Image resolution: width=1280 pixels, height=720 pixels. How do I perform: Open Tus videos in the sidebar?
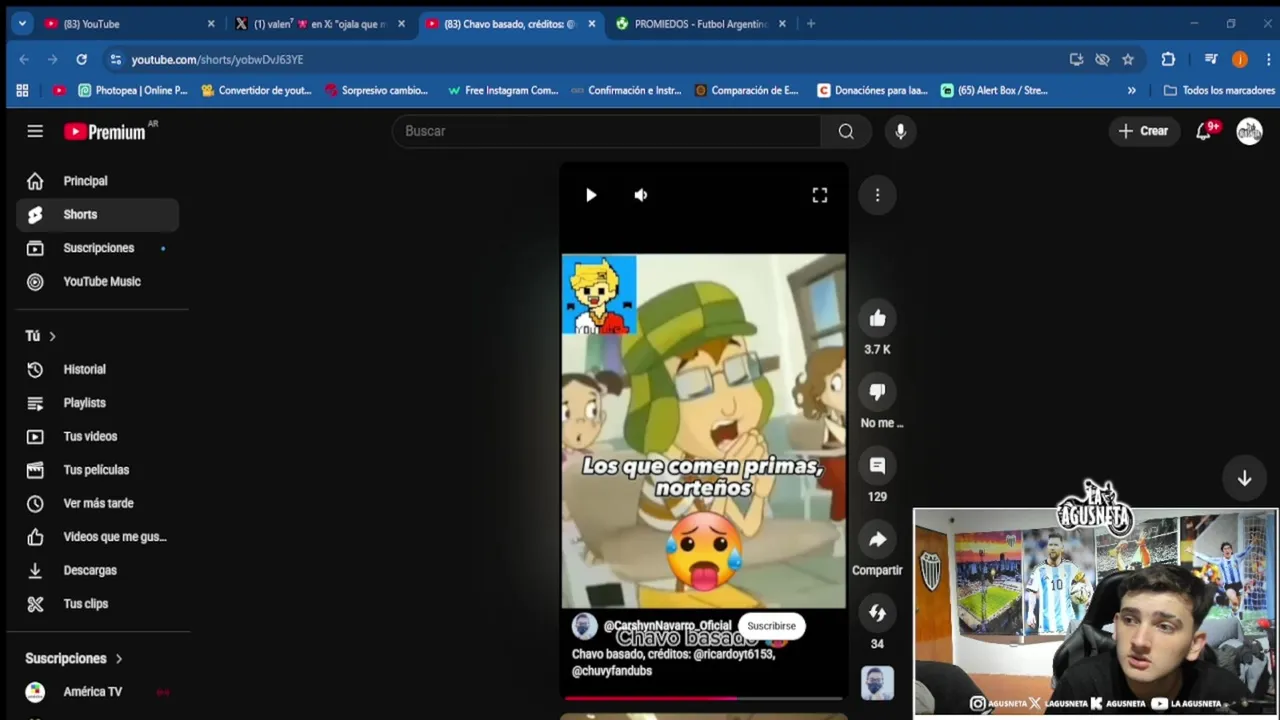[x=97, y=436]
